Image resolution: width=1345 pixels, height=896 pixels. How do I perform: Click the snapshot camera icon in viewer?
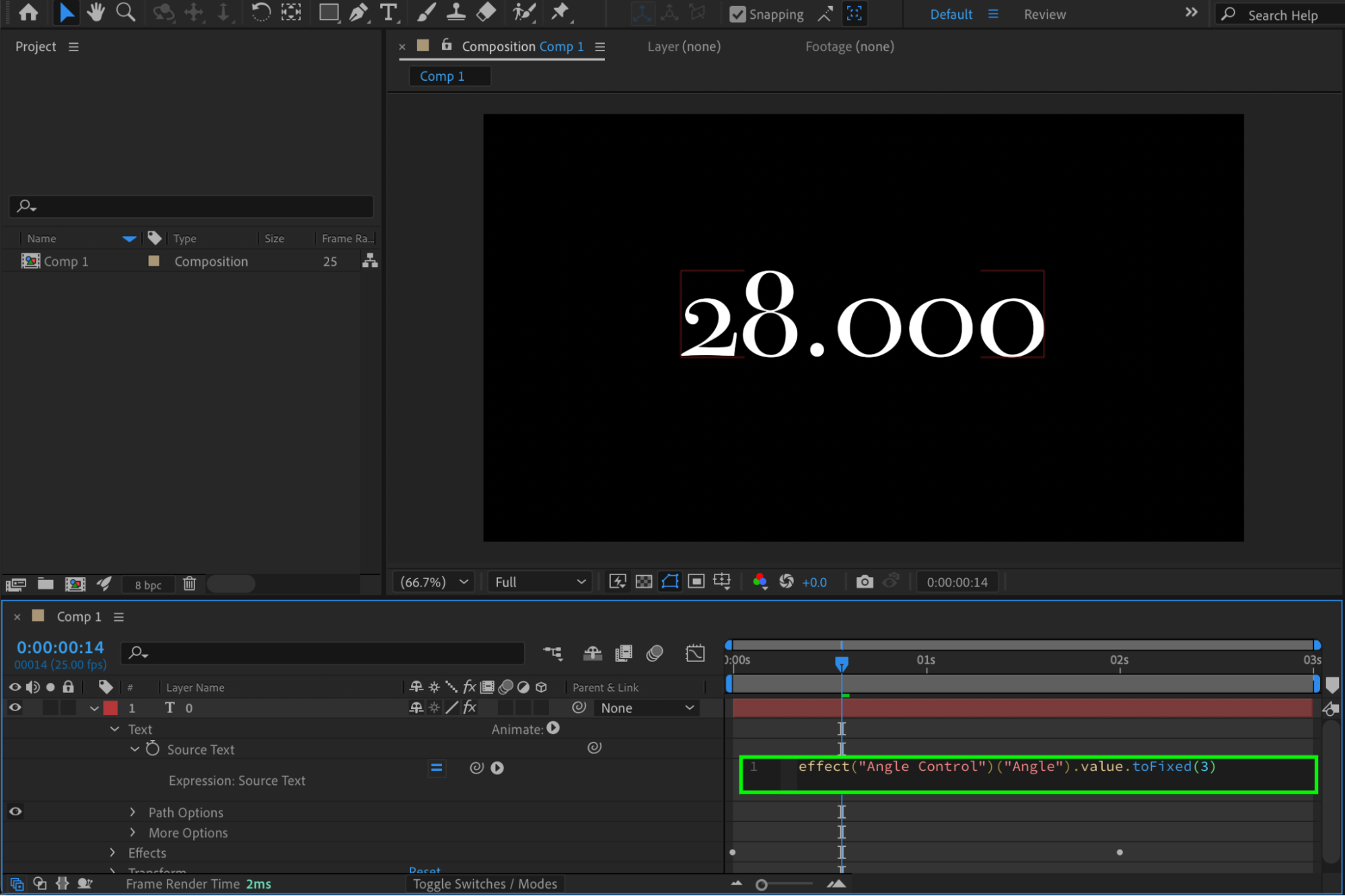(865, 582)
